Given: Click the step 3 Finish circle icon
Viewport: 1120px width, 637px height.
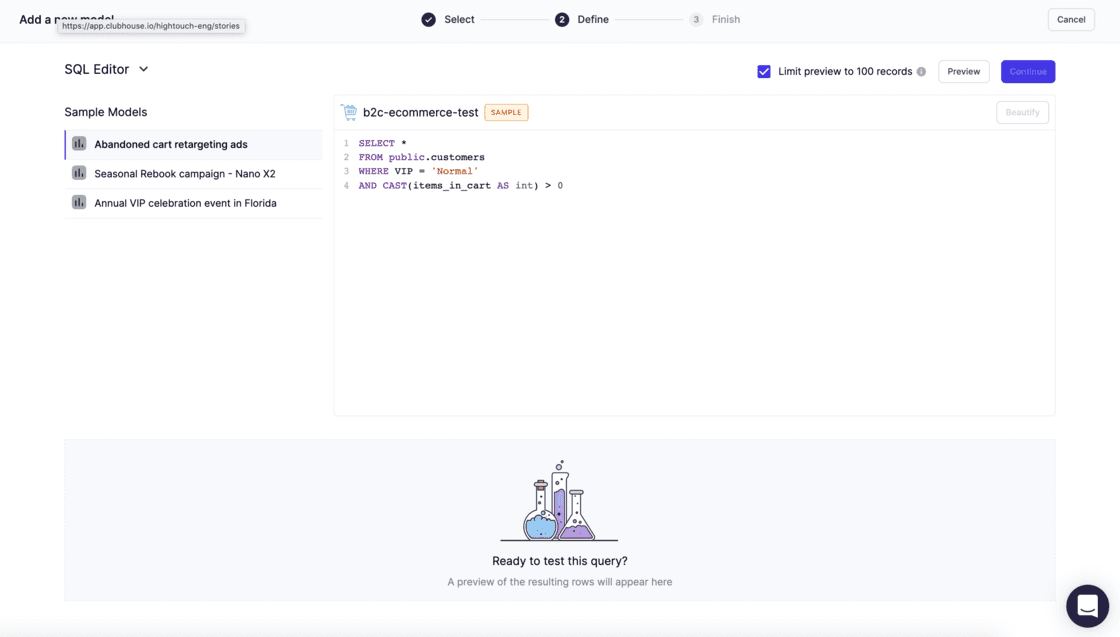Looking at the screenshot, I should coord(696,20).
